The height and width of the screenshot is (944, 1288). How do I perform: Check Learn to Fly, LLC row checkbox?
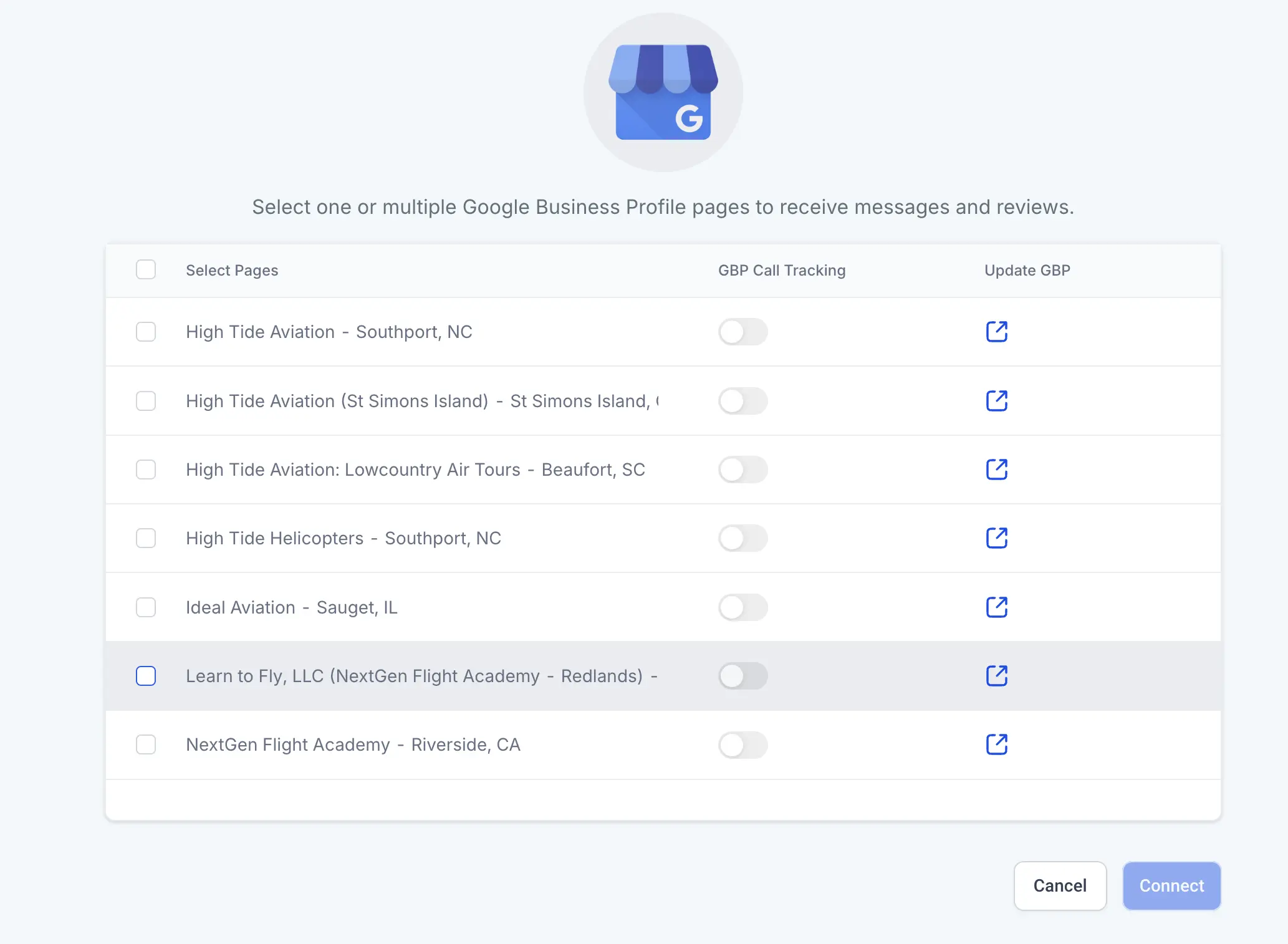[146, 676]
